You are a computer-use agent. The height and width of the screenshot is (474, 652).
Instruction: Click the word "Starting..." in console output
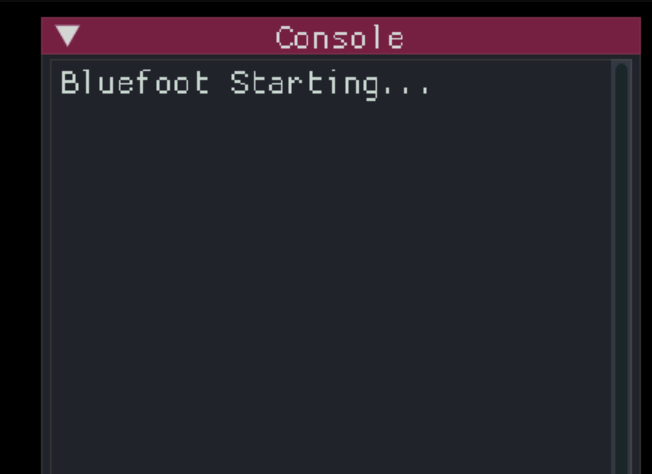pyautogui.click(x=330, y=83)
